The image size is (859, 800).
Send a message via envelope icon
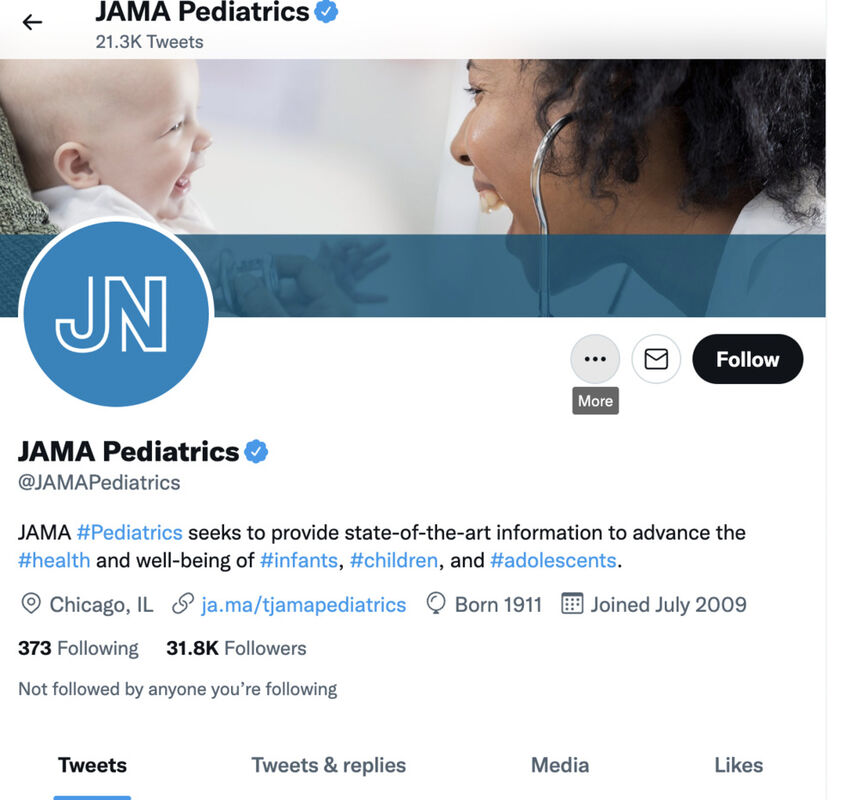pyautogui.click(x=656, y=359)
